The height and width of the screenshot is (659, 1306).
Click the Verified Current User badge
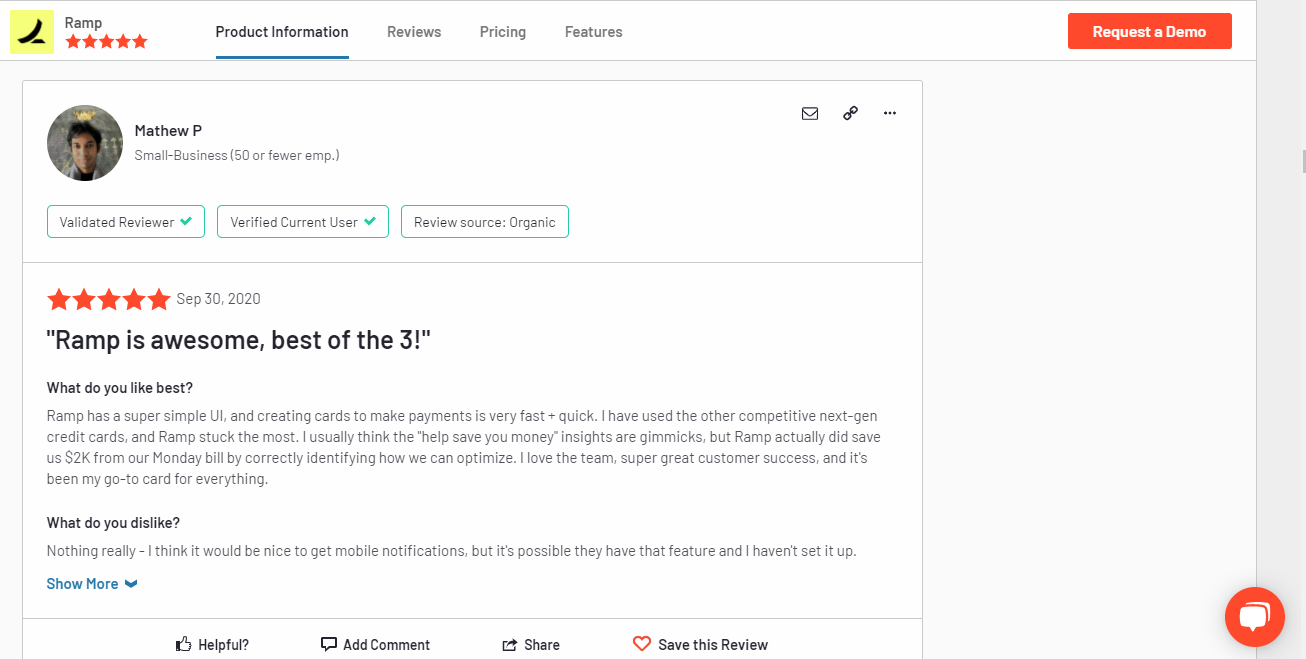[x=302, y=222]
